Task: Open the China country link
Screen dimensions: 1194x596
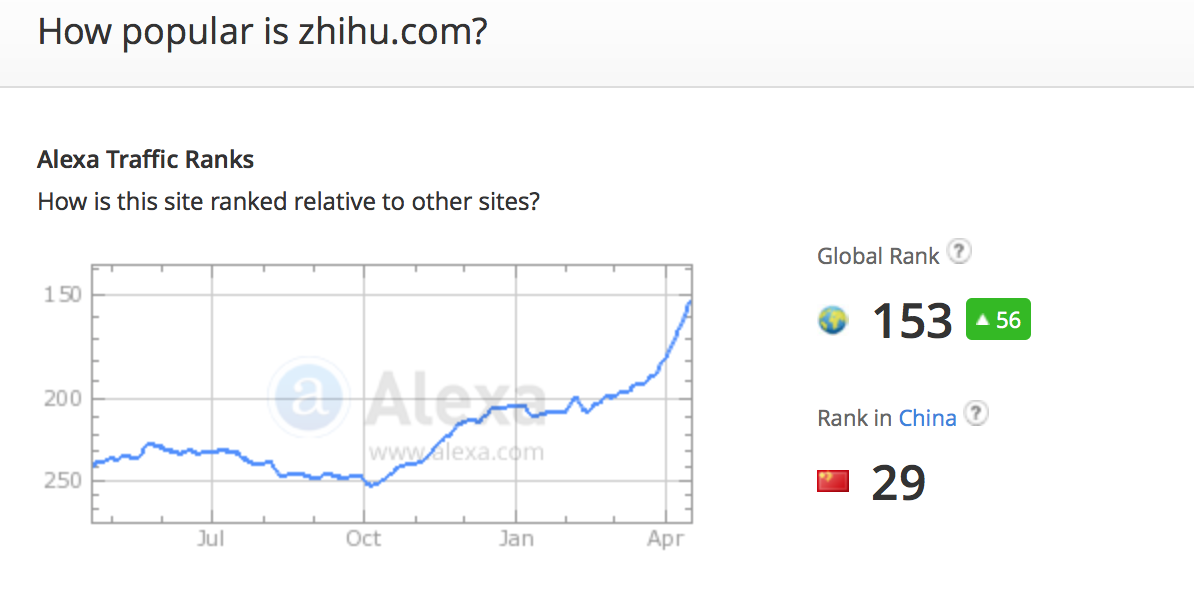Action: [x=927, y=418]
